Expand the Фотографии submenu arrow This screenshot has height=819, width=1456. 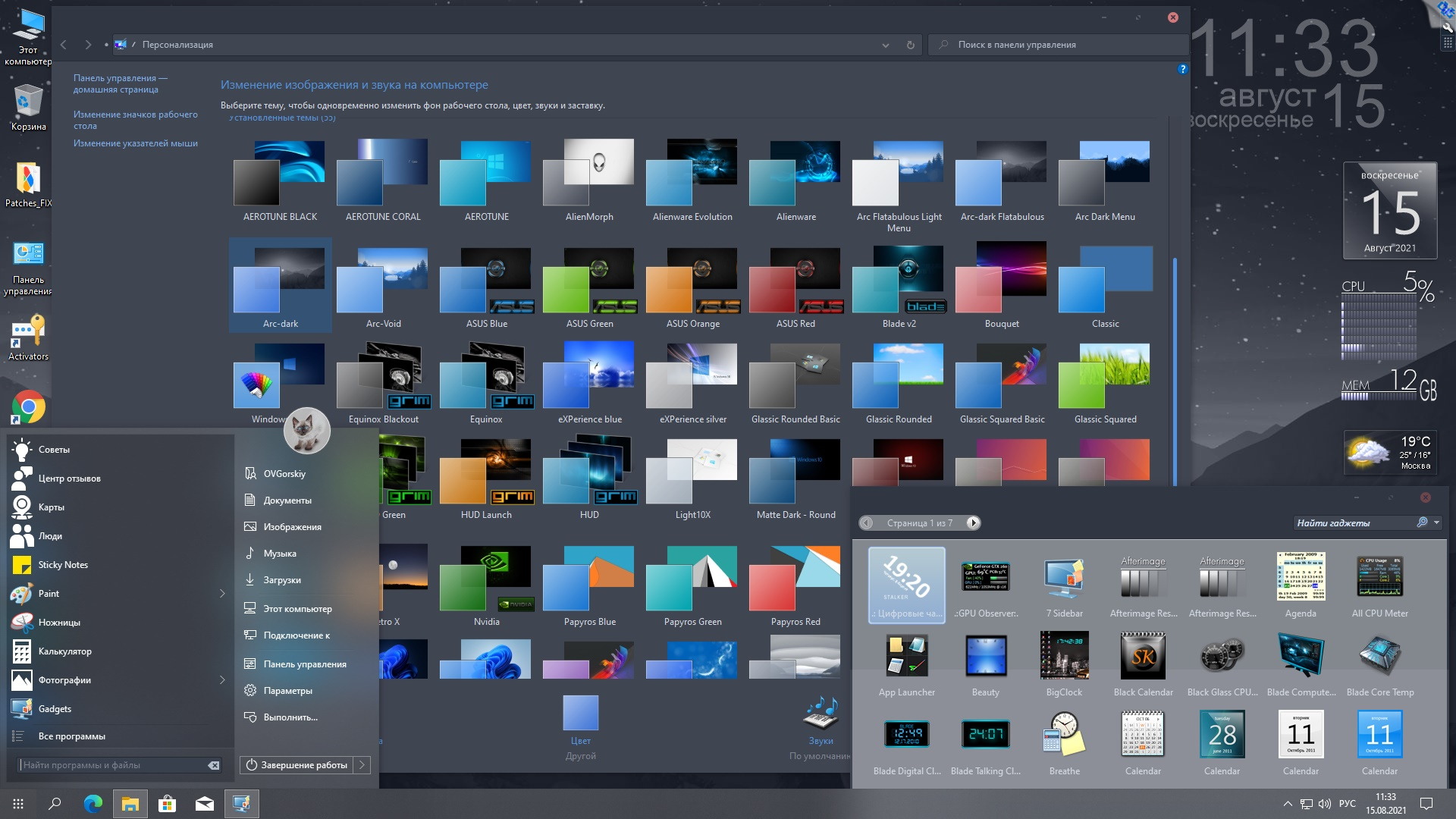222,680
